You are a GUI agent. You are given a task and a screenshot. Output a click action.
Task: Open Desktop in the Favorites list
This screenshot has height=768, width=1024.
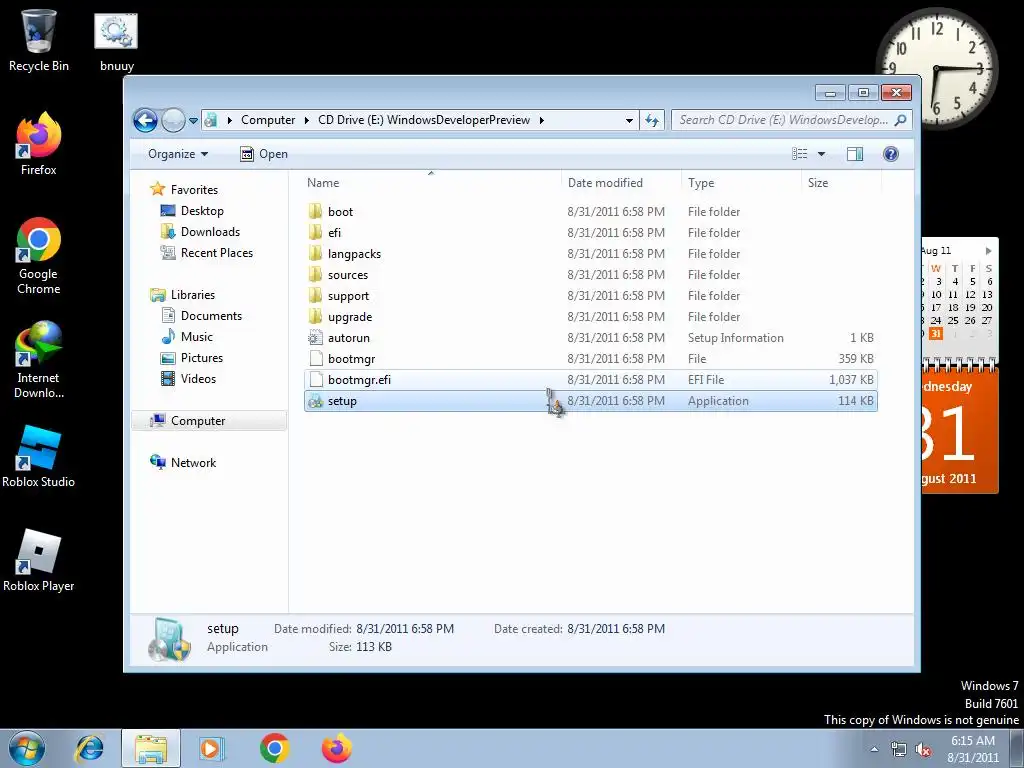[202, 211]
